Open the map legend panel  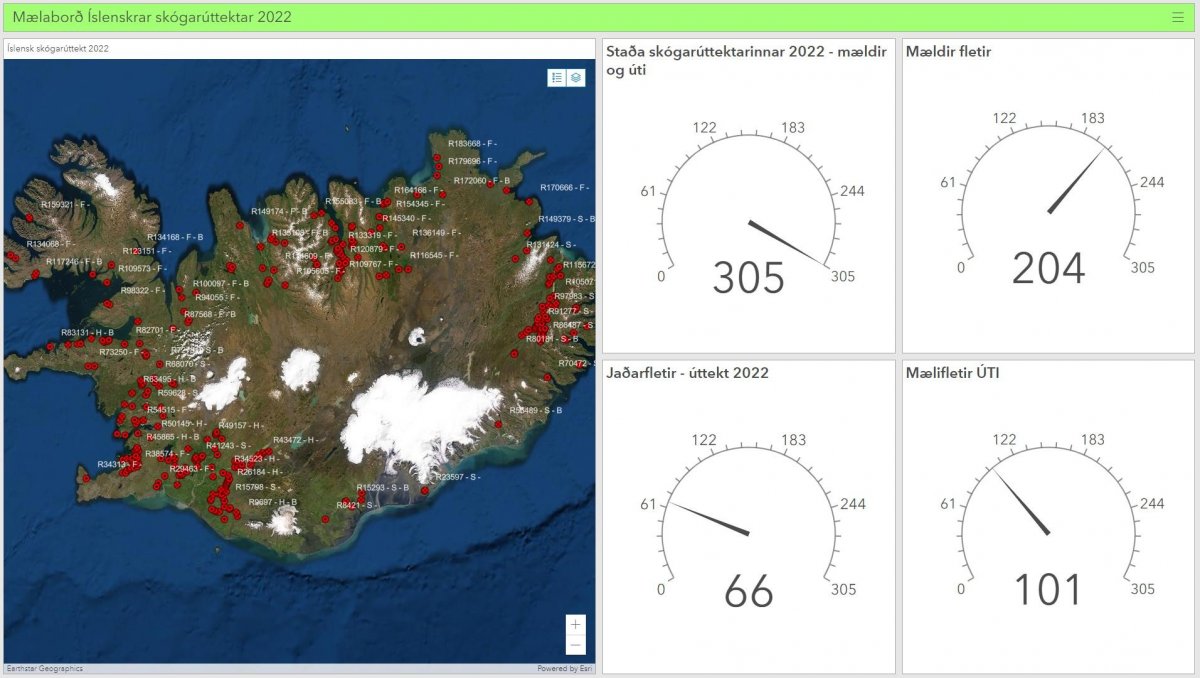click(557, 78)
